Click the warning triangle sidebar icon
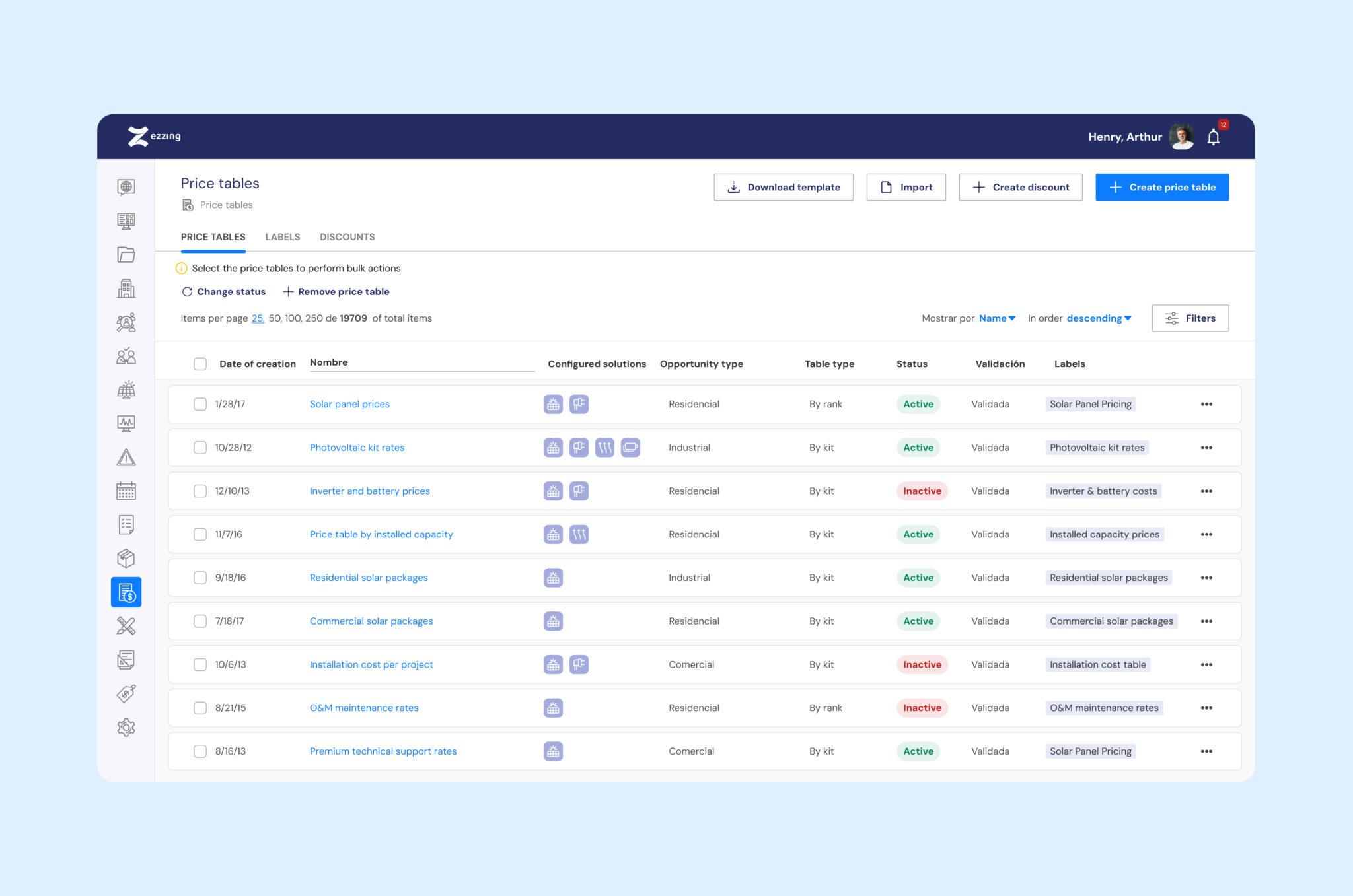1353x896 pixels. pos(126,457)
